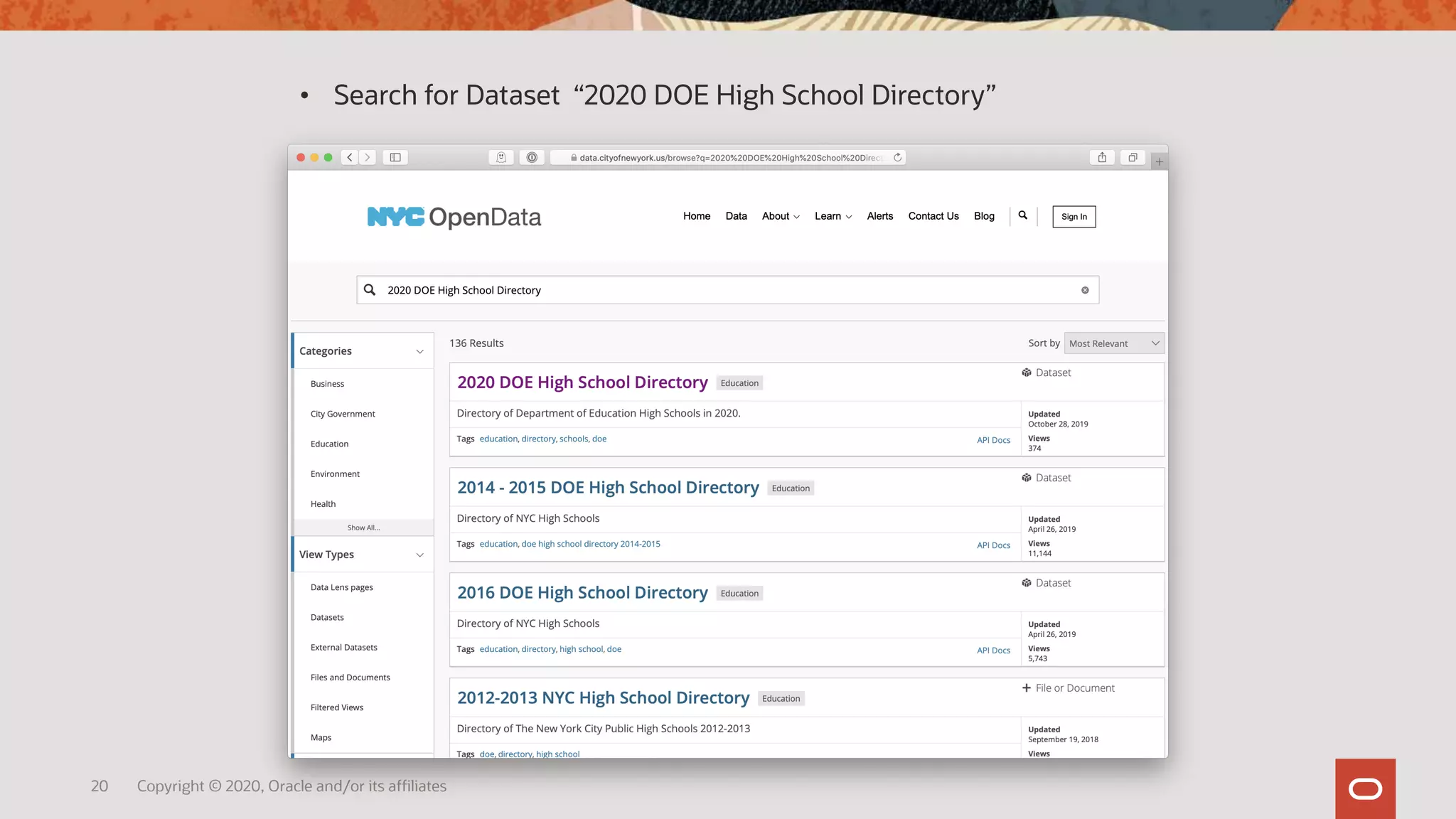Click the 'high school' tag on 2016 result
The image size is (1456, 819).
pos(581,649)
